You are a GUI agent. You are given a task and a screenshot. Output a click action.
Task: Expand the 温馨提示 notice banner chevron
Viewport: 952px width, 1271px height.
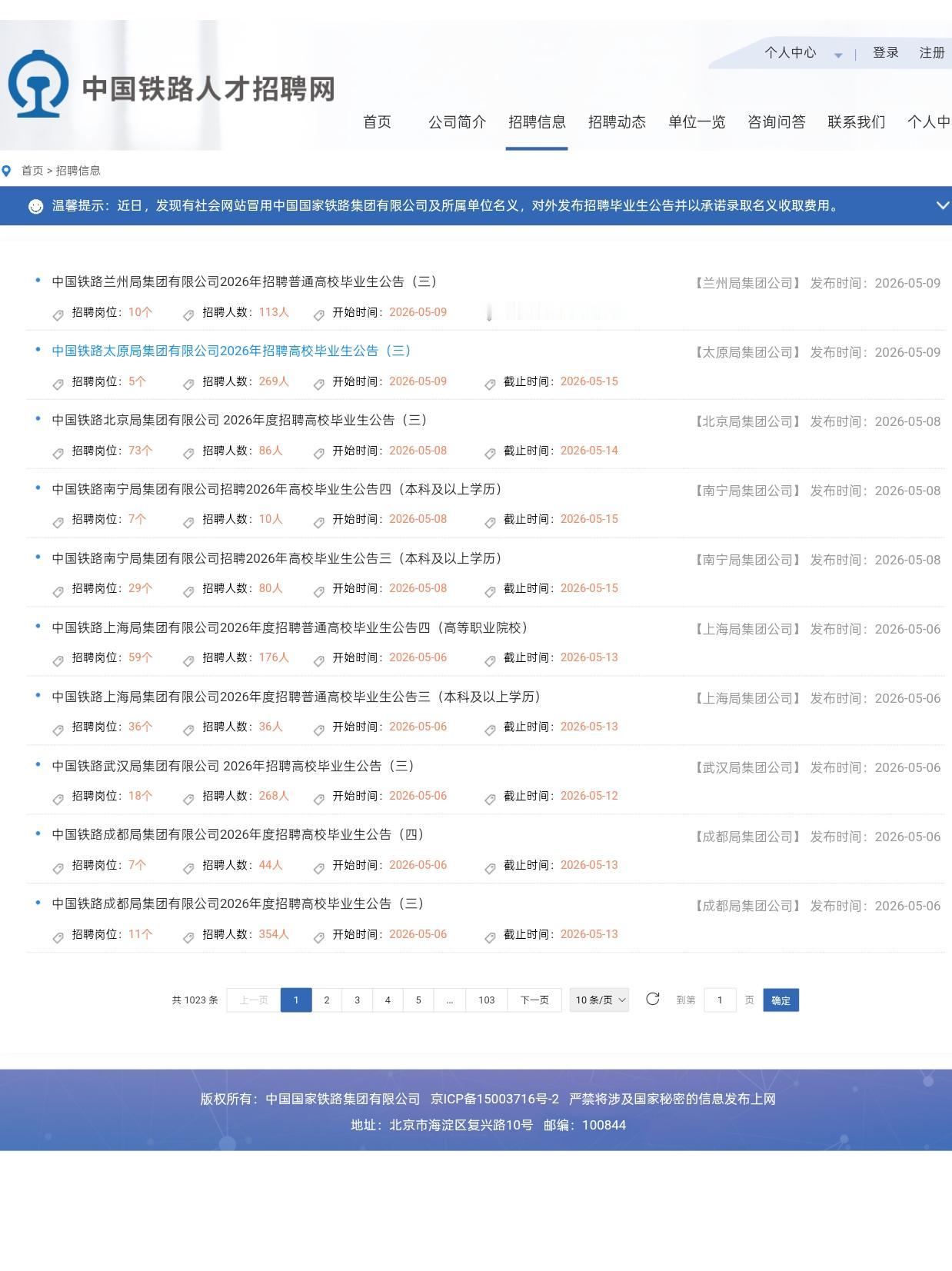[x=942, y=205]
